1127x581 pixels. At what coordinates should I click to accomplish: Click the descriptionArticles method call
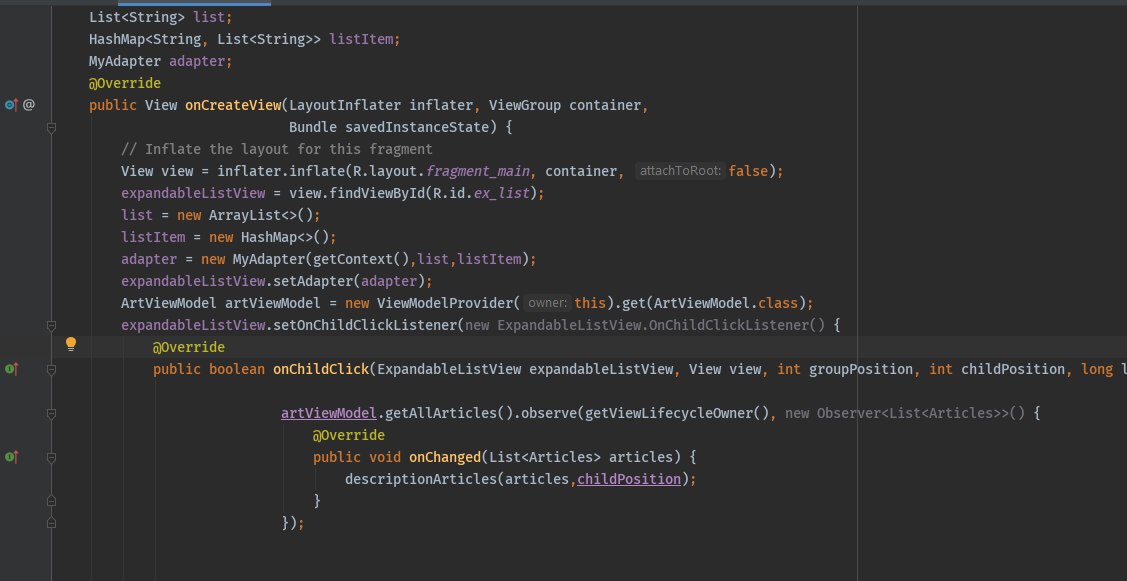420,479
